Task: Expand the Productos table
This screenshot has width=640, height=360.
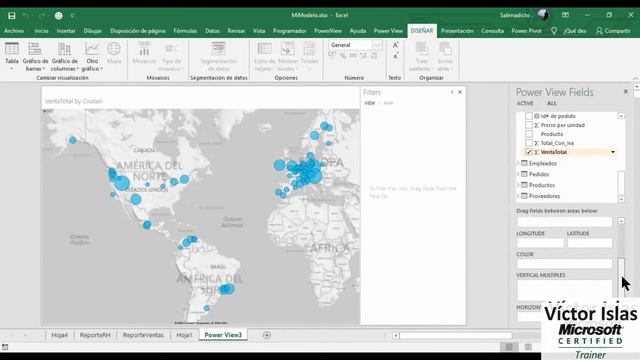Action: pyautogui.click(x=518, y=185)
